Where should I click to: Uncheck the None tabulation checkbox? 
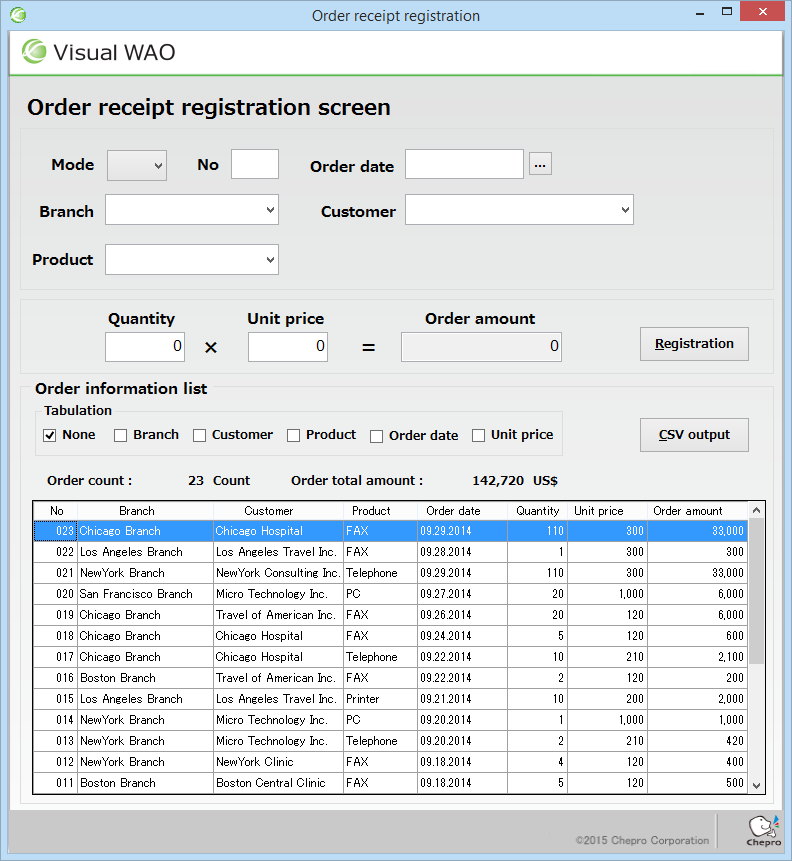point(50,435)
